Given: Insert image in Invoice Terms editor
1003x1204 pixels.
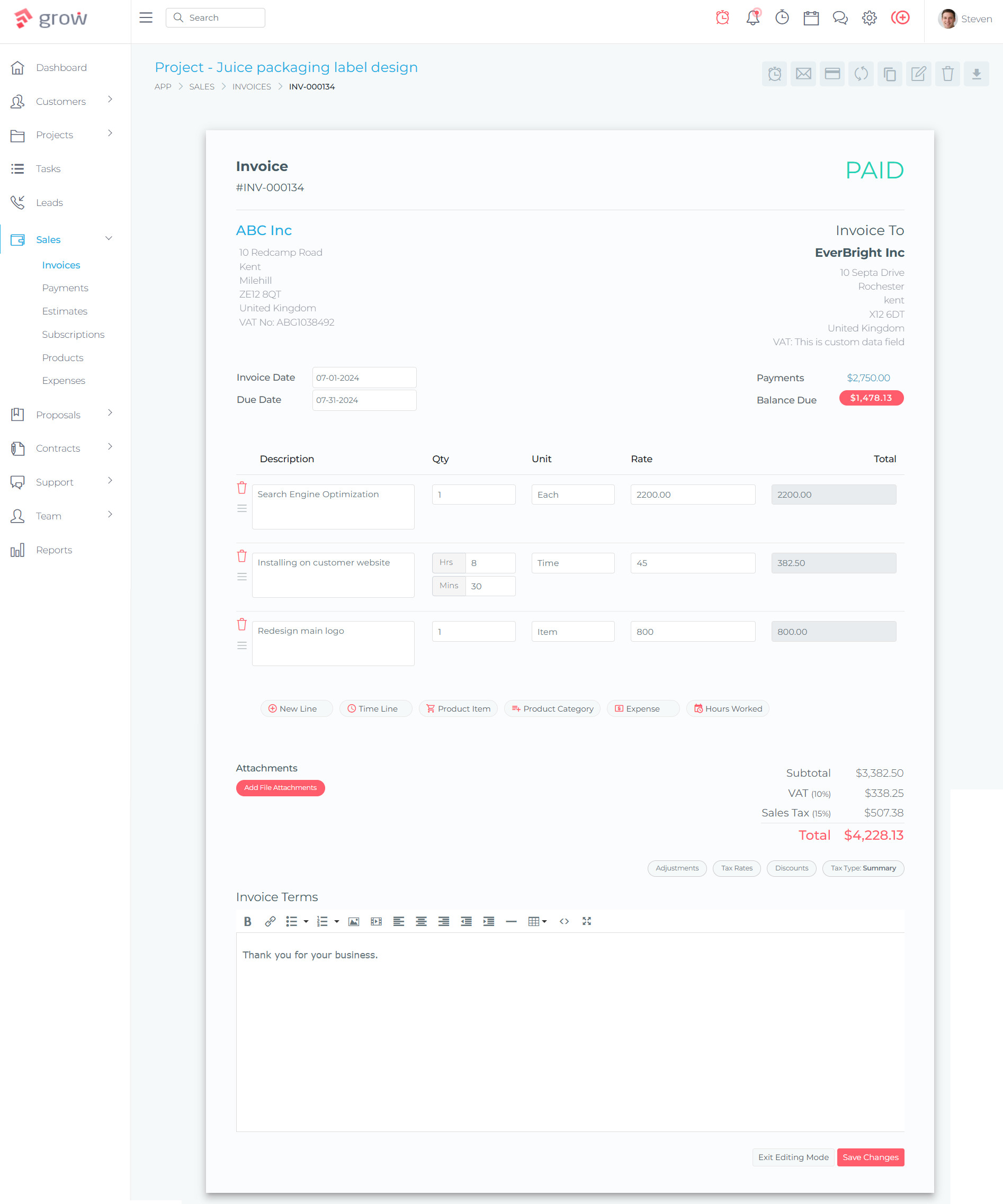Looking at the screenshot, I should click(354, 921).
